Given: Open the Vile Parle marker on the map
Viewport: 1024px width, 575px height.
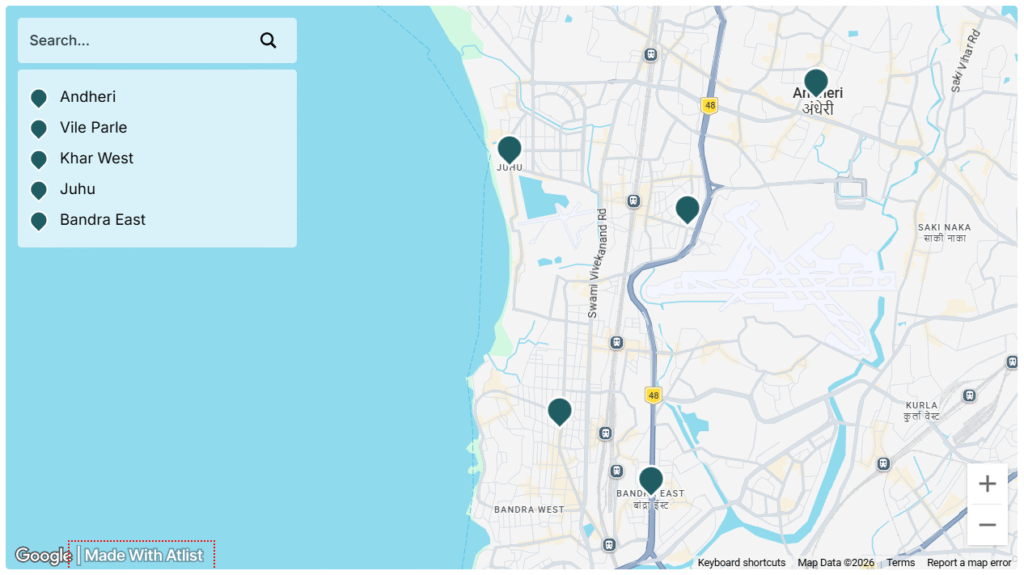Looking at the screenshot, I should pos(687,208).
